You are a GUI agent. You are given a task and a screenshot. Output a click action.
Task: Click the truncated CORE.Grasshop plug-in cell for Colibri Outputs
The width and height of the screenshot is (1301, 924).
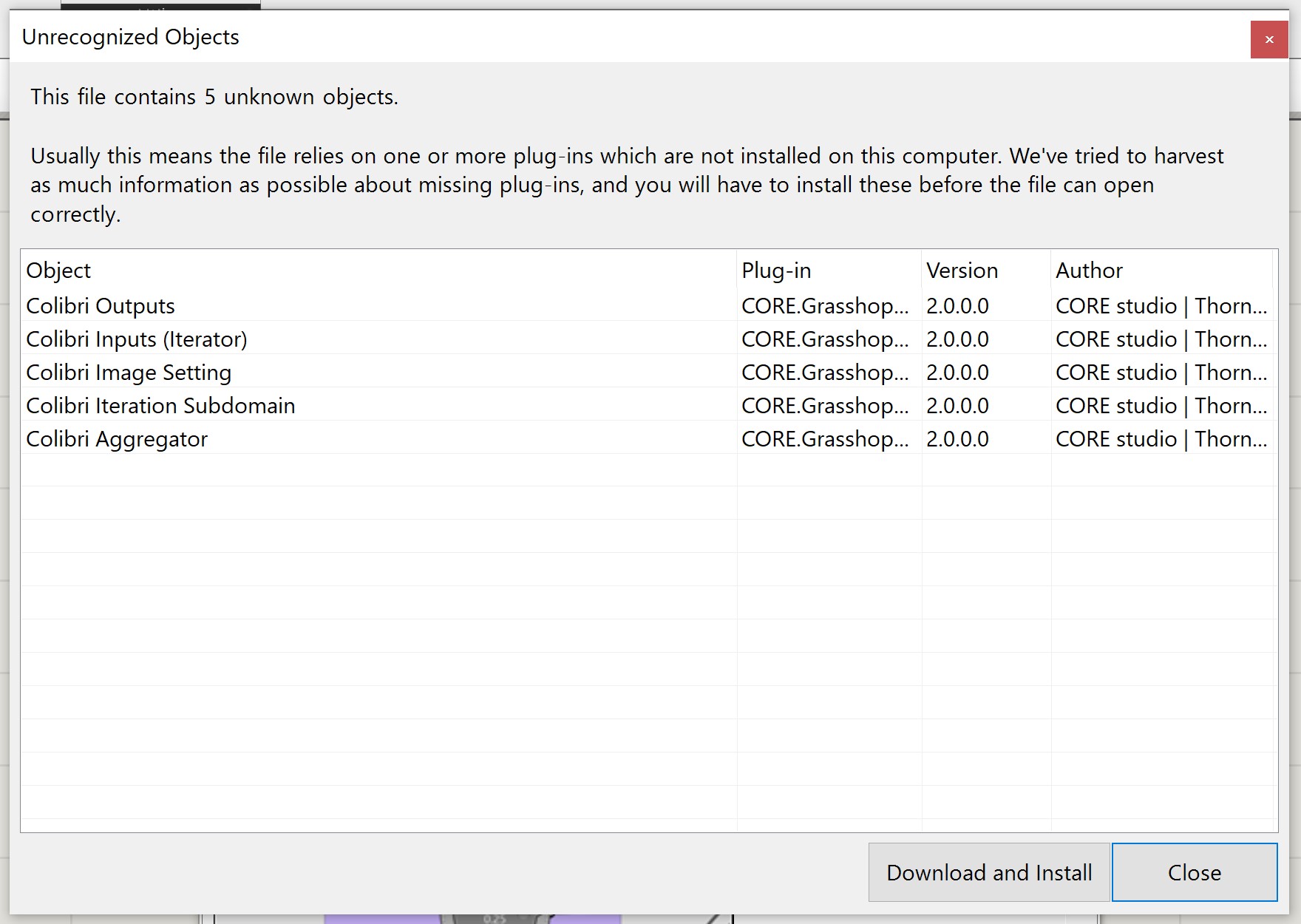pos(826,305)
